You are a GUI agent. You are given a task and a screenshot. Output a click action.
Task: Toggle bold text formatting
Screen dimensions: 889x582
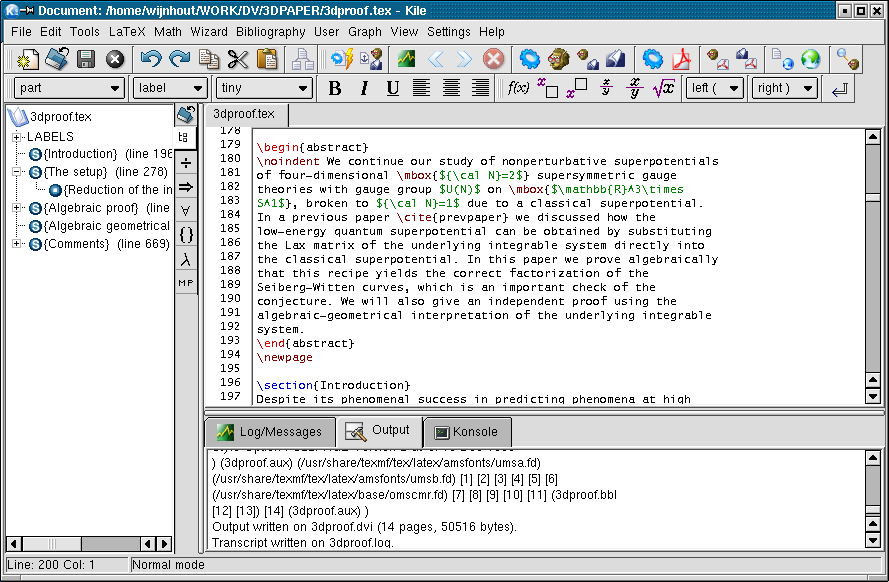tap(334, 88)
